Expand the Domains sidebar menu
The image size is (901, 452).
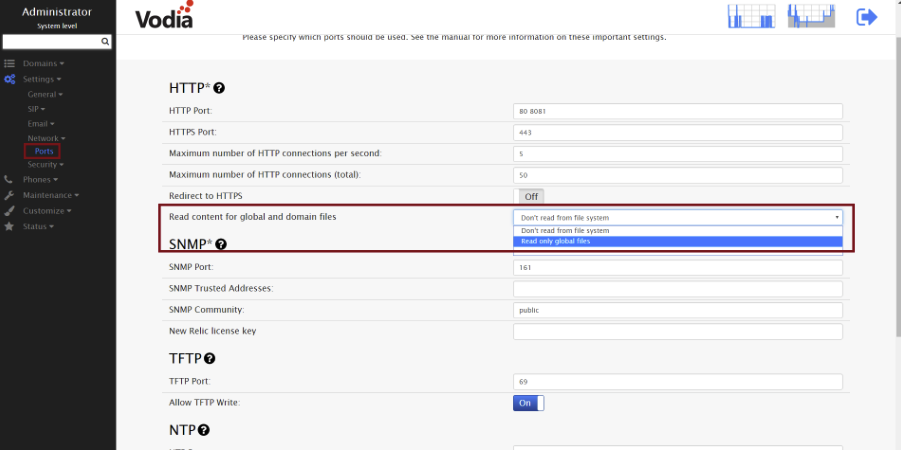click(x=43, y=63)
